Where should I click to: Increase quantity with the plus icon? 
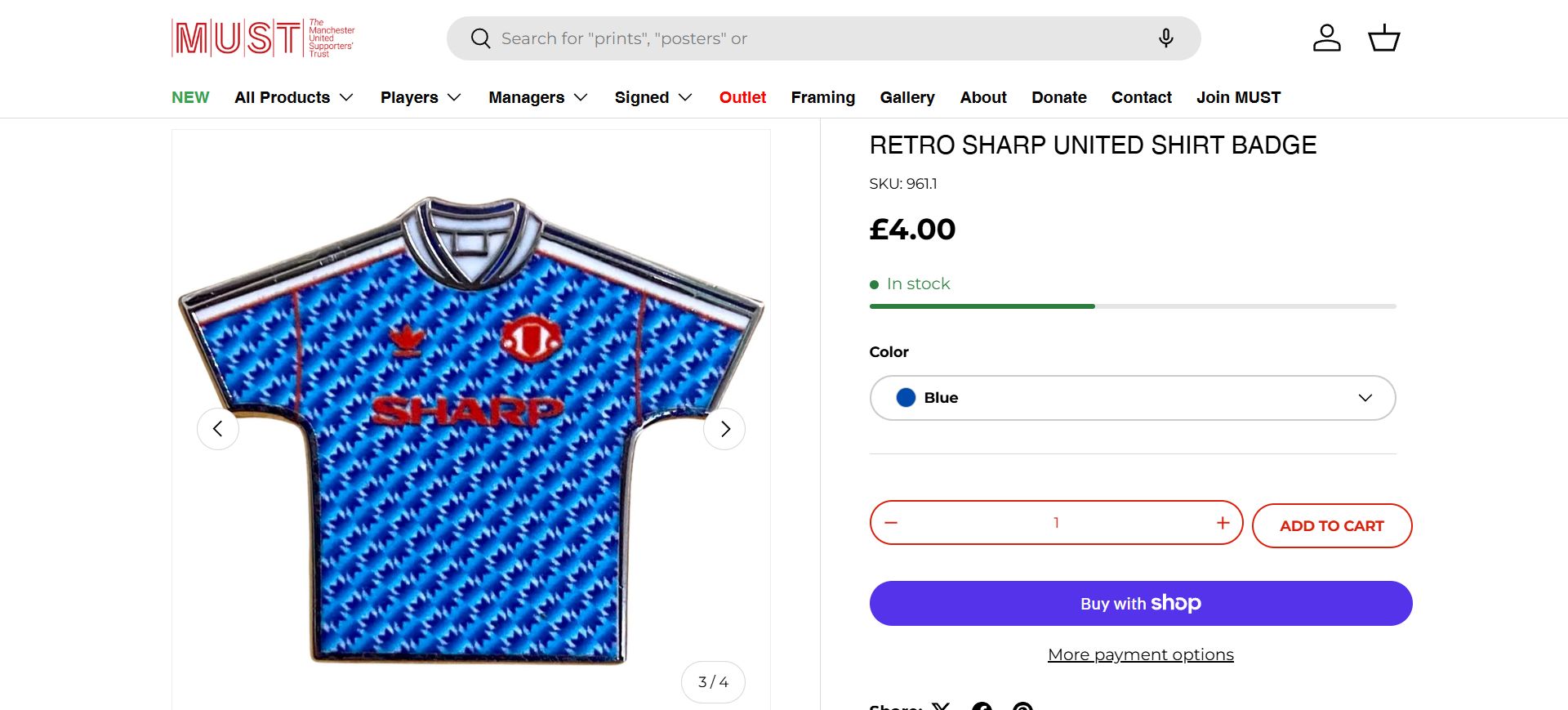[1223, 523]
